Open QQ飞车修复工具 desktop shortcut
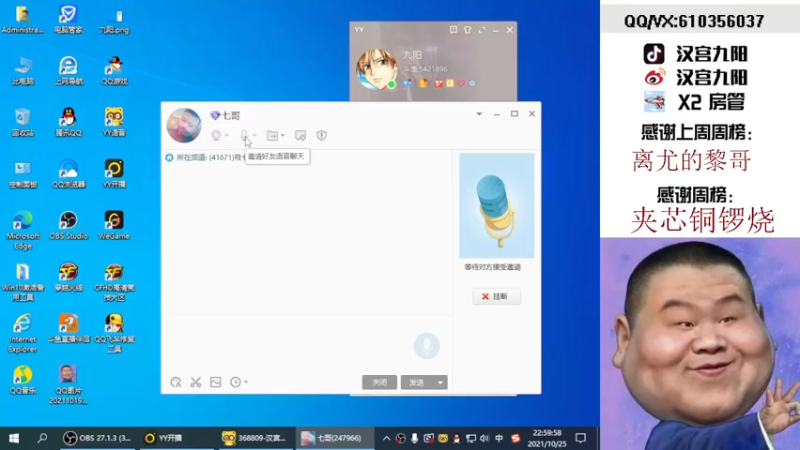This screenshot has height=450, width=800. click(x=114, y=334)
